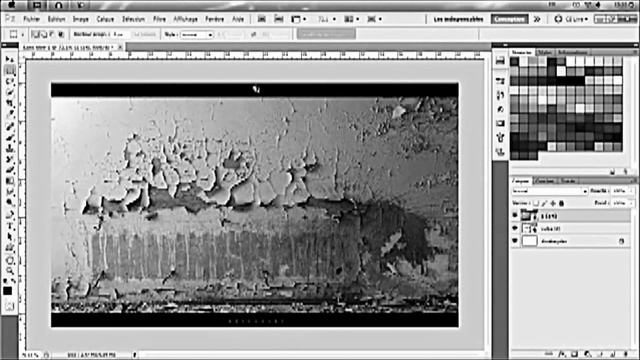Screen dimensions: 640x360
Task: Switch to the Couches tab
Action: pyautogui.click(x=544, y=180)
